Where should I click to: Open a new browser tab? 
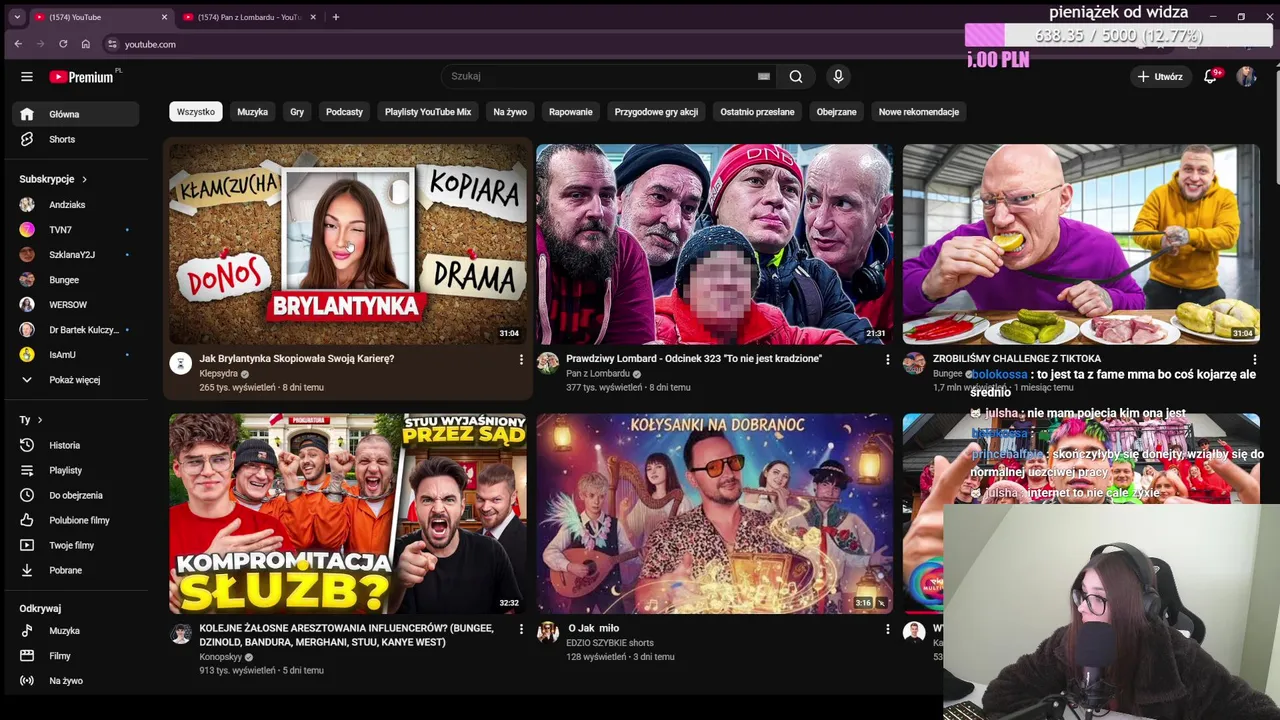[x=336, y=17]
